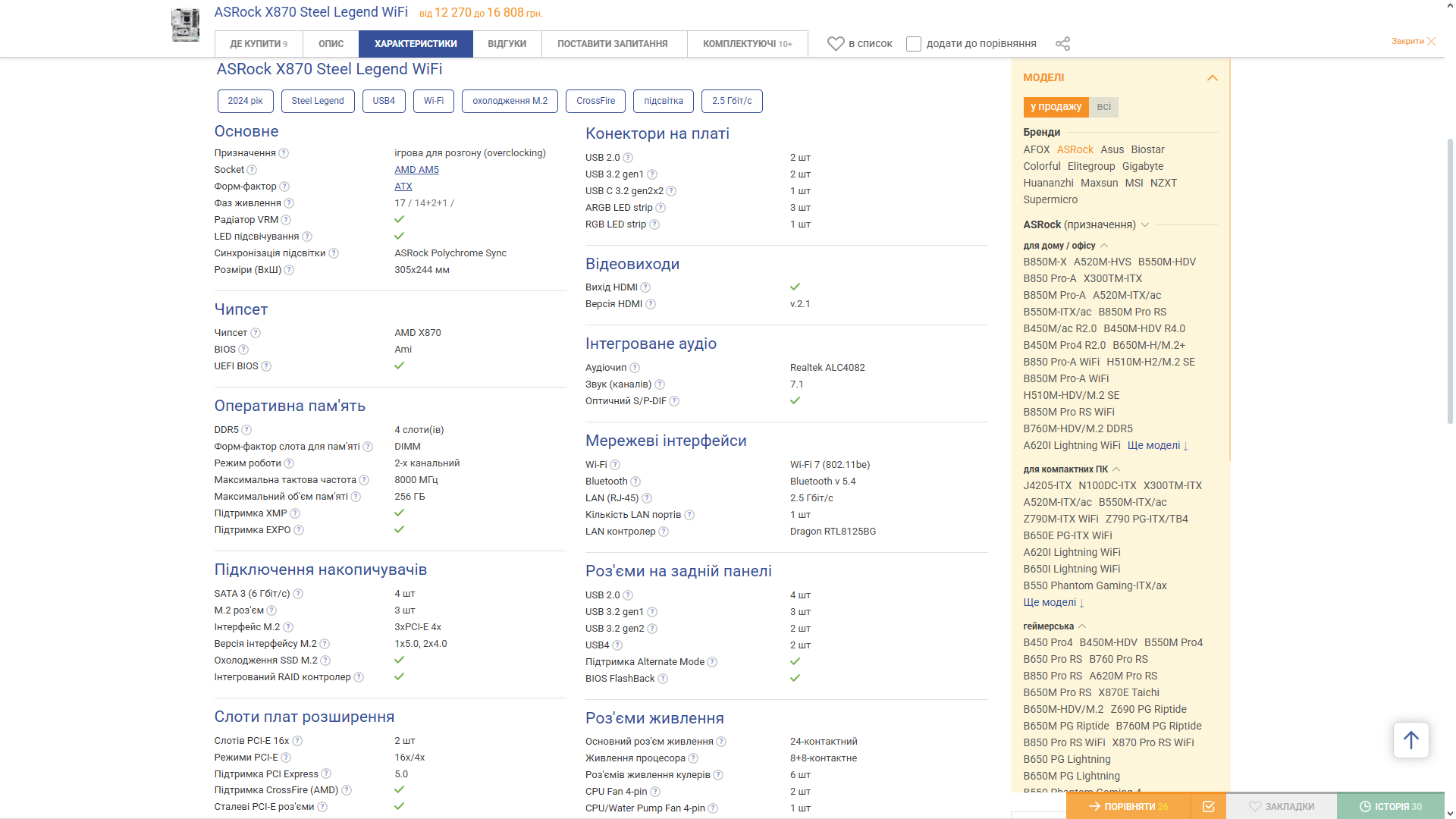1456x819 pixels.
Task: Click the close X icon next to Закрити
Action: (x=1431, y=41)
